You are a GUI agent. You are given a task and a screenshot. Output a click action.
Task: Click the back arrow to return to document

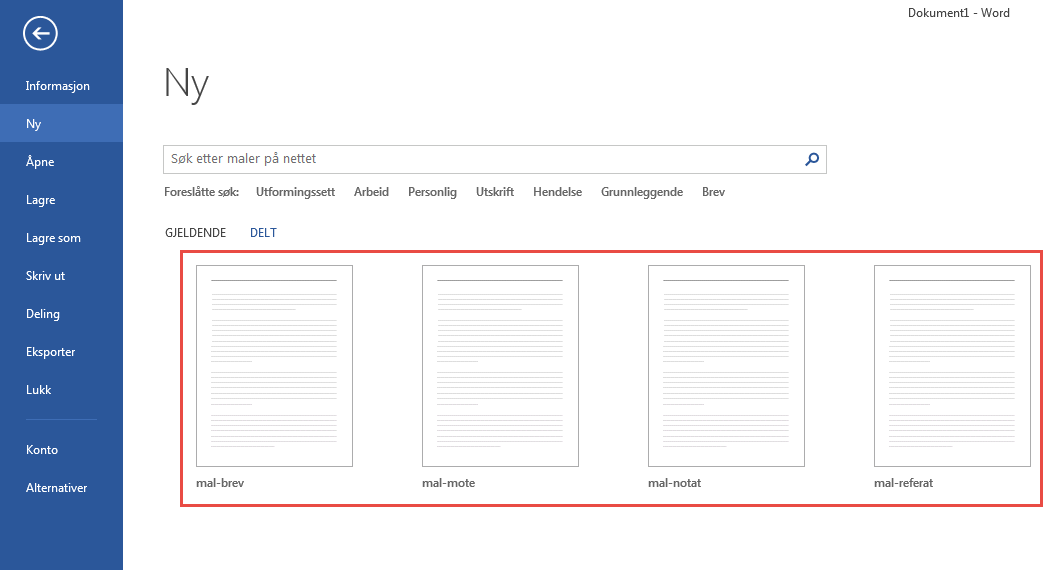click(x=40, y=33)
